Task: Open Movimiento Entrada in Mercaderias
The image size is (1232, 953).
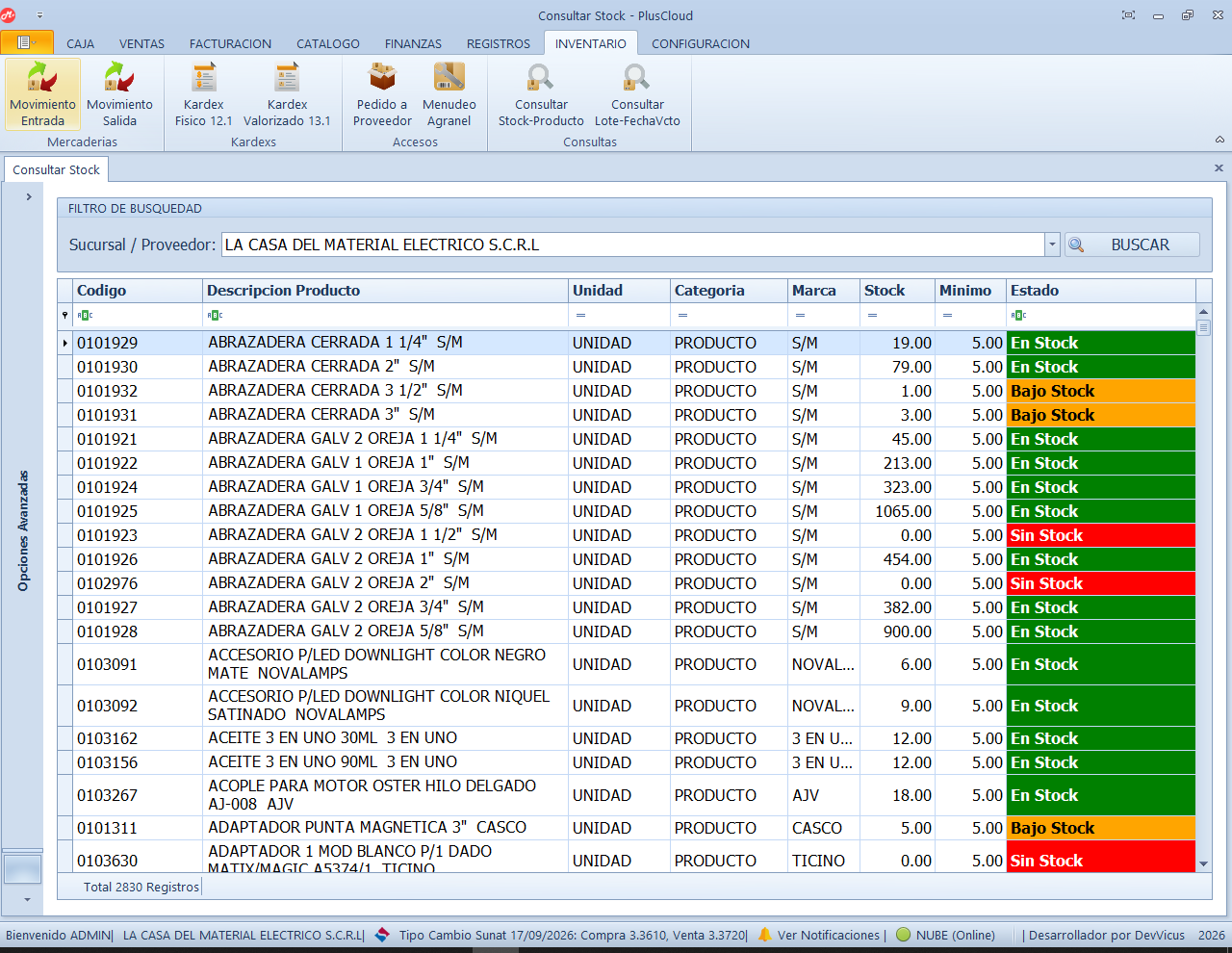Action: tap(43, 93)
